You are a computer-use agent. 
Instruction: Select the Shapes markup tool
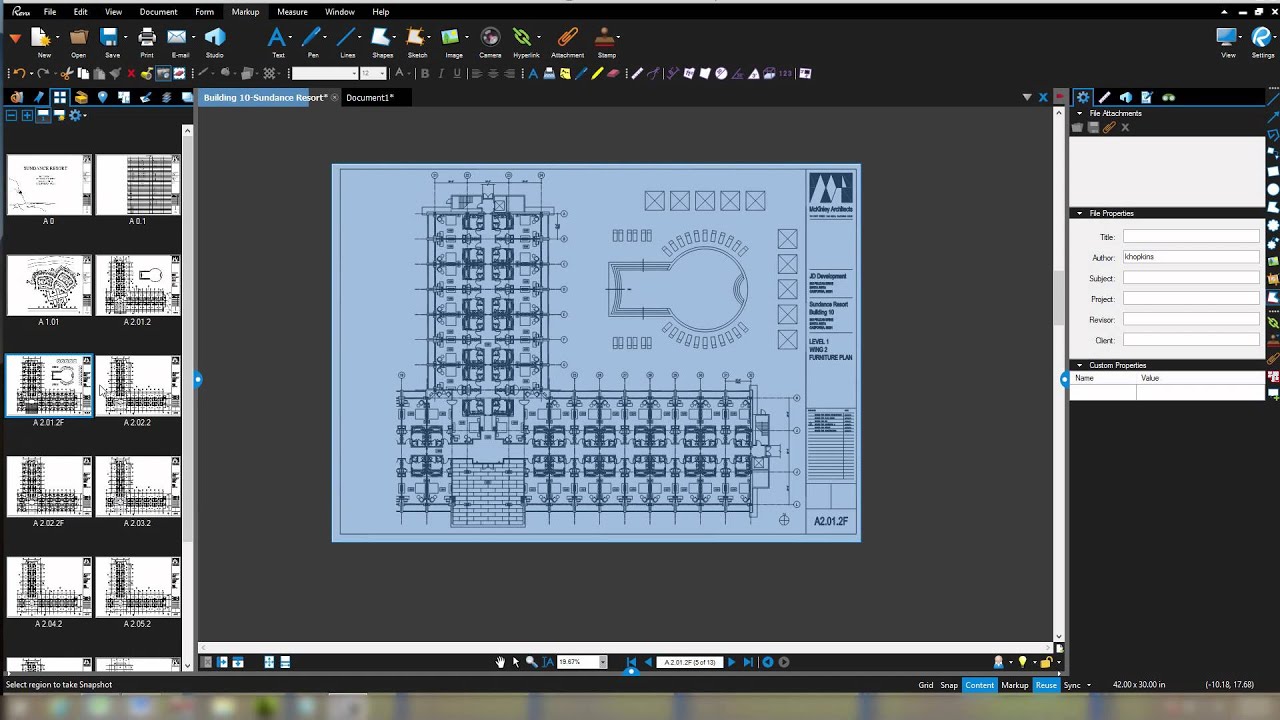coord(380,38)
